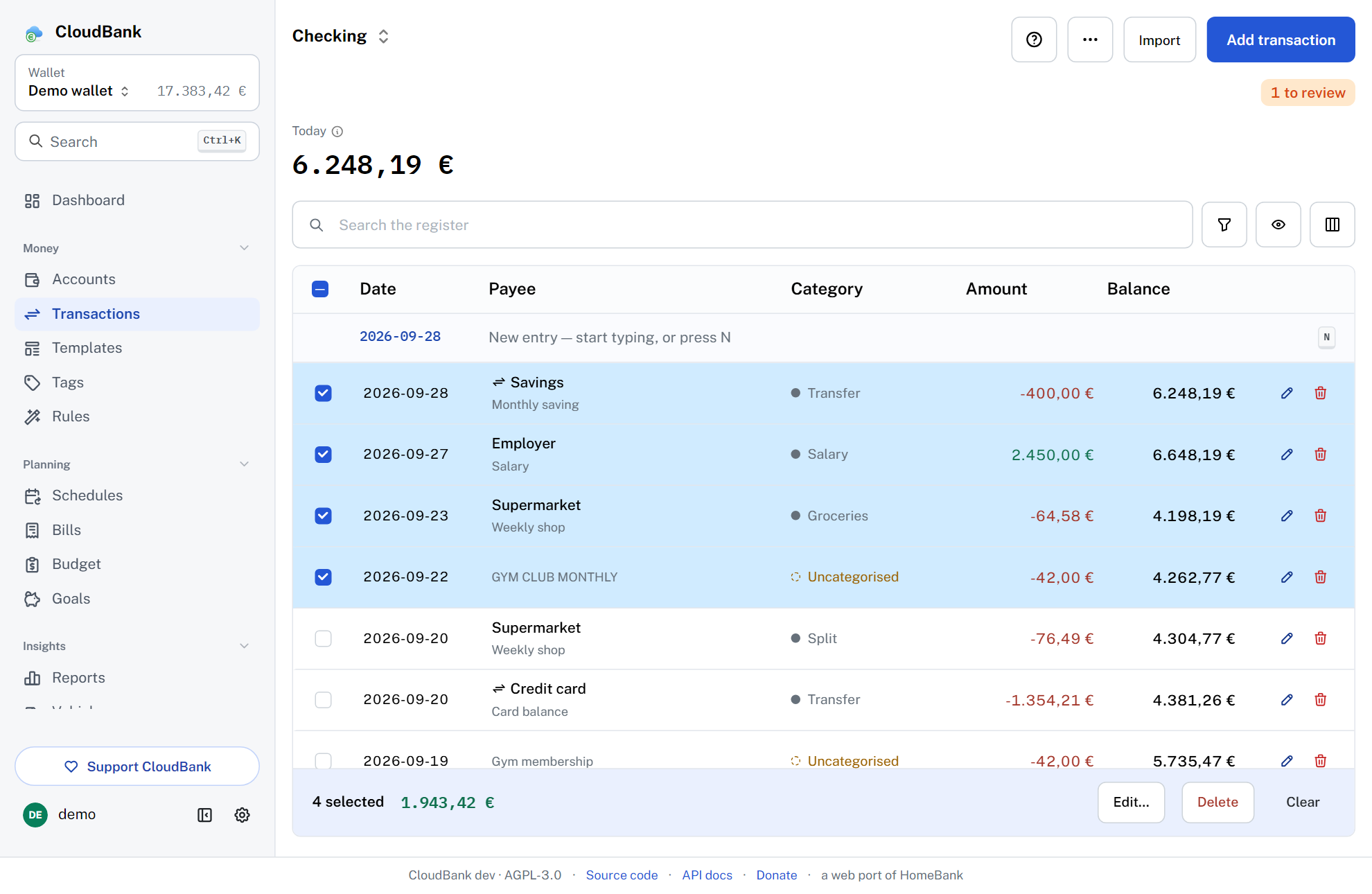1372x894 pixels.
Task: Open the column layout chooser button
Action: [1333, 225]
